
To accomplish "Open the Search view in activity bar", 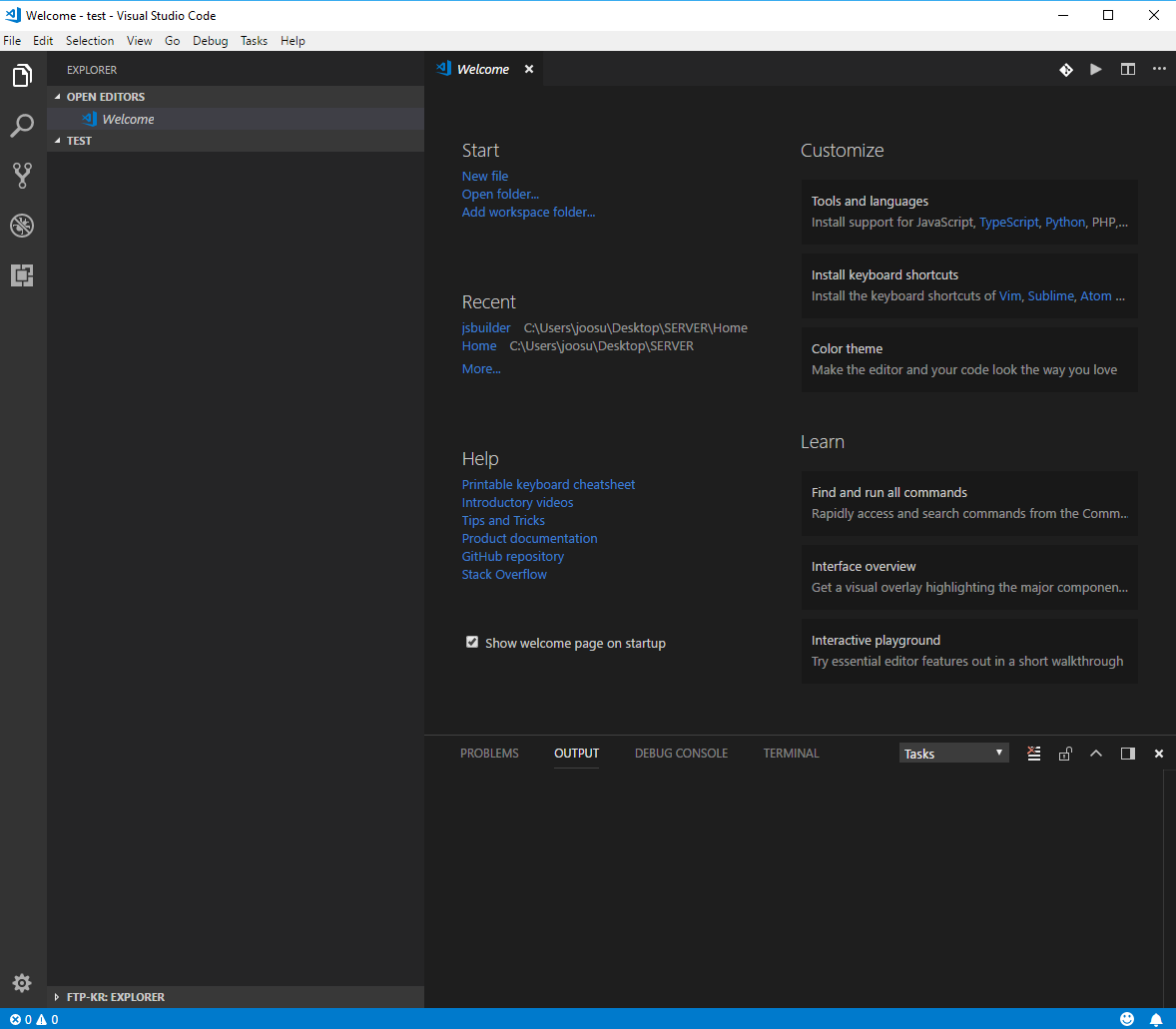I will (x=22, y=126).
